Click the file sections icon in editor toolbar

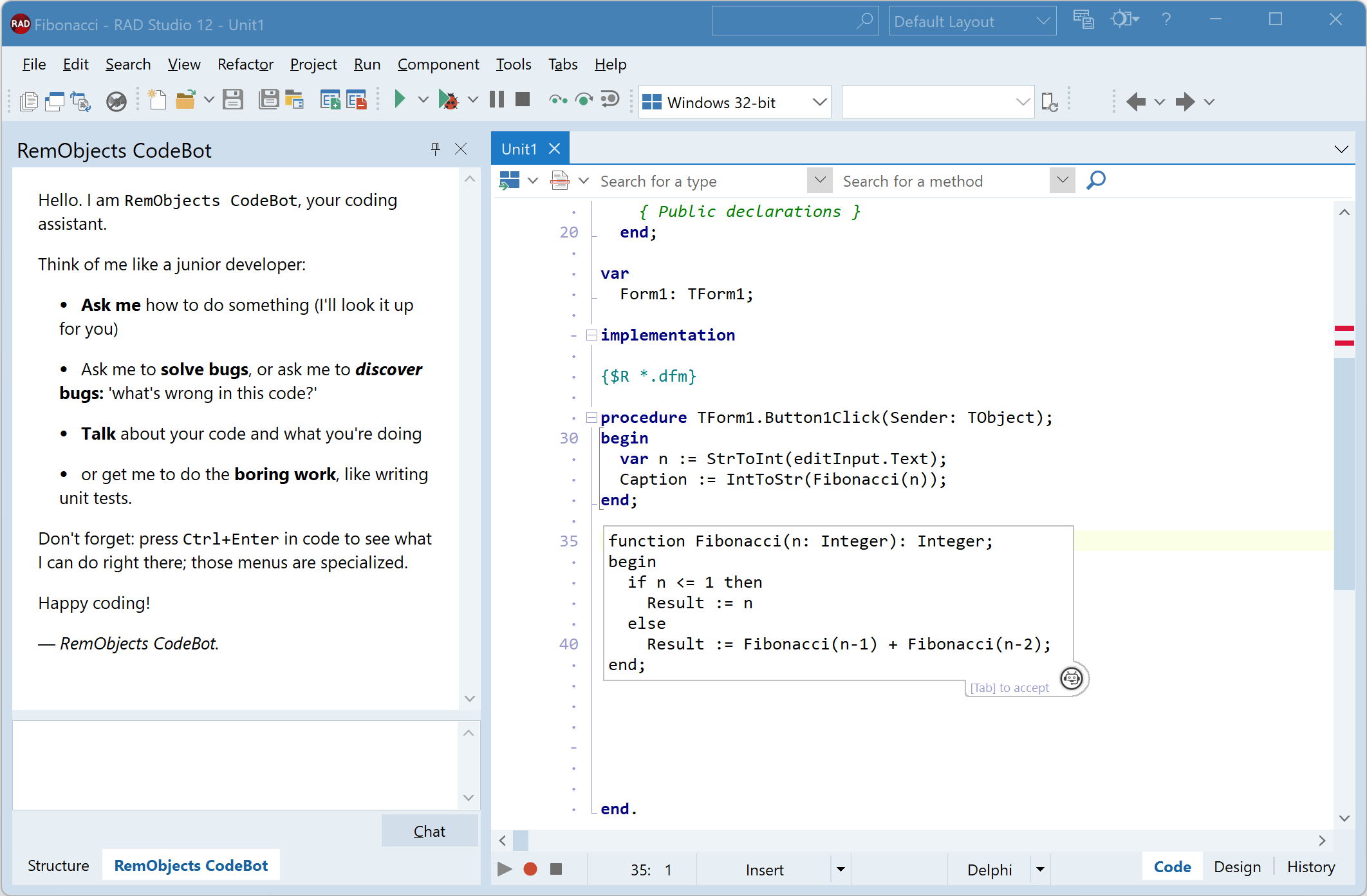tap(560, 181)
